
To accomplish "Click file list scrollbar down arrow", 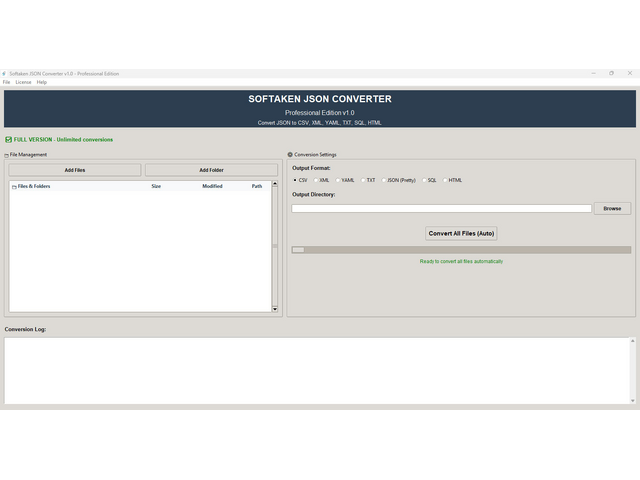I will pyautogui.click(x=275, y=309).
